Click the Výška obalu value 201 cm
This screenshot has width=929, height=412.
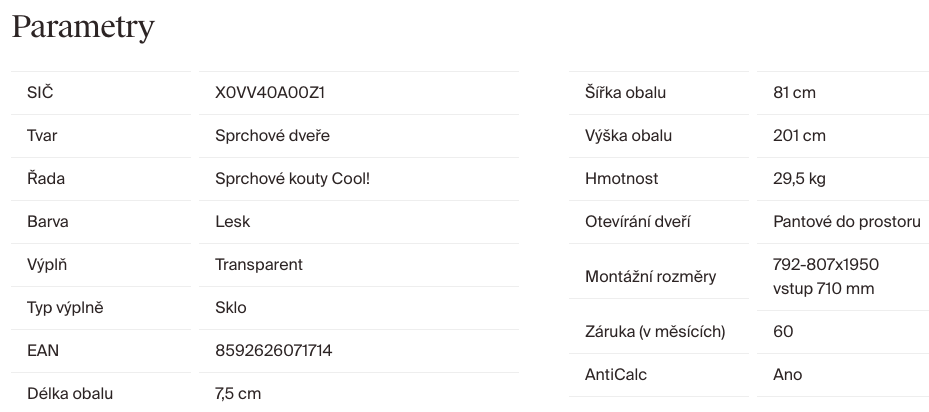point(799,136)
